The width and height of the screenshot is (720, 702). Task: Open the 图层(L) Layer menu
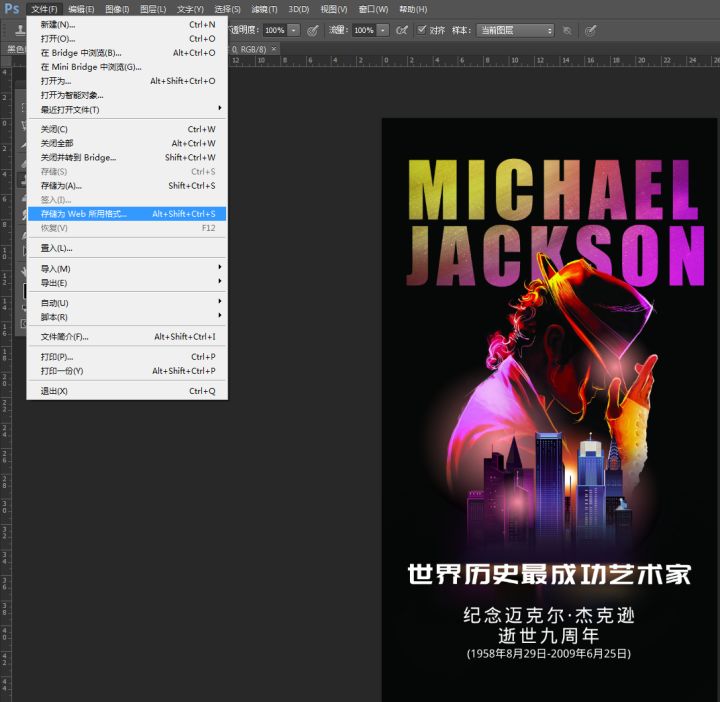(153, 9)
